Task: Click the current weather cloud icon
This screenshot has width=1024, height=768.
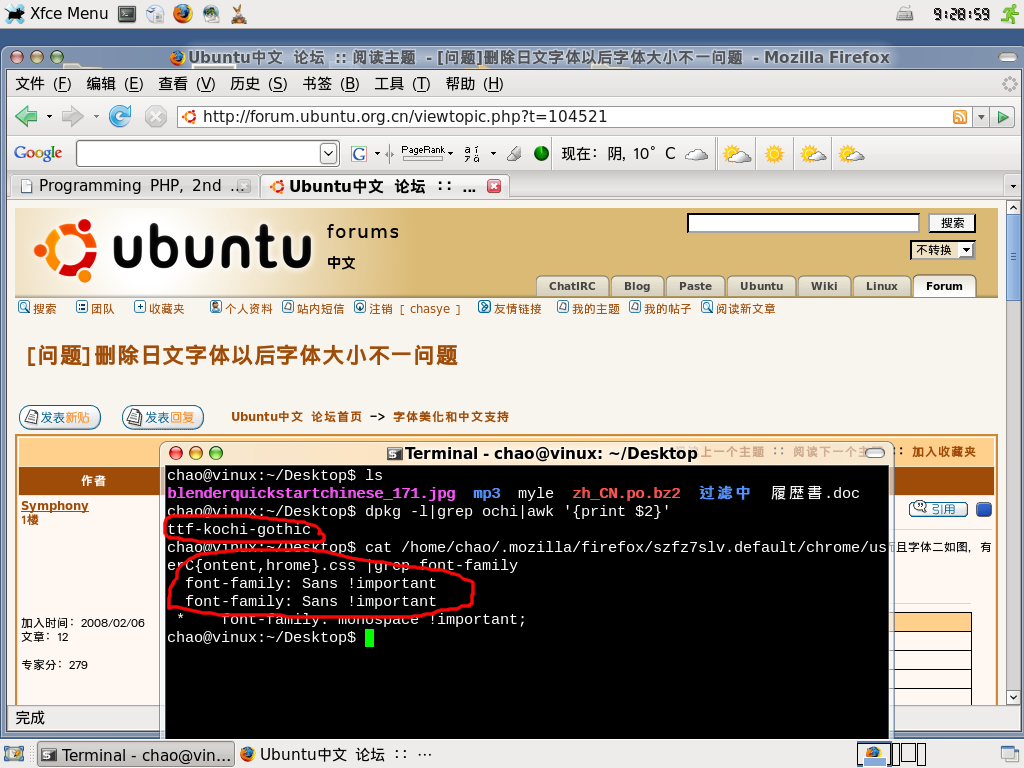Action: [696, 154]
